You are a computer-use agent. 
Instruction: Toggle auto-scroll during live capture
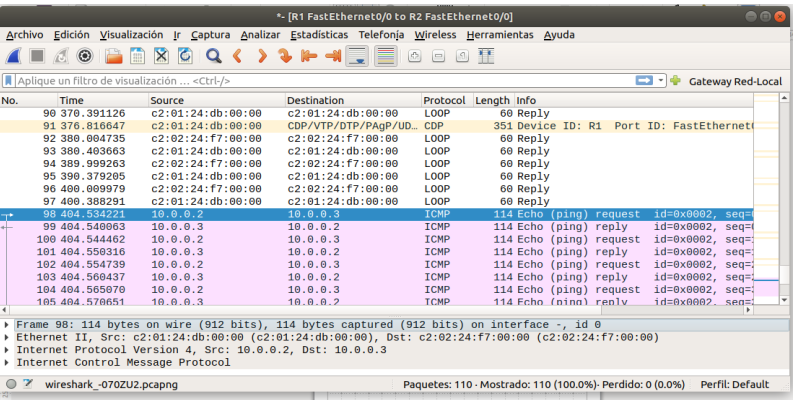pos(357,56)
